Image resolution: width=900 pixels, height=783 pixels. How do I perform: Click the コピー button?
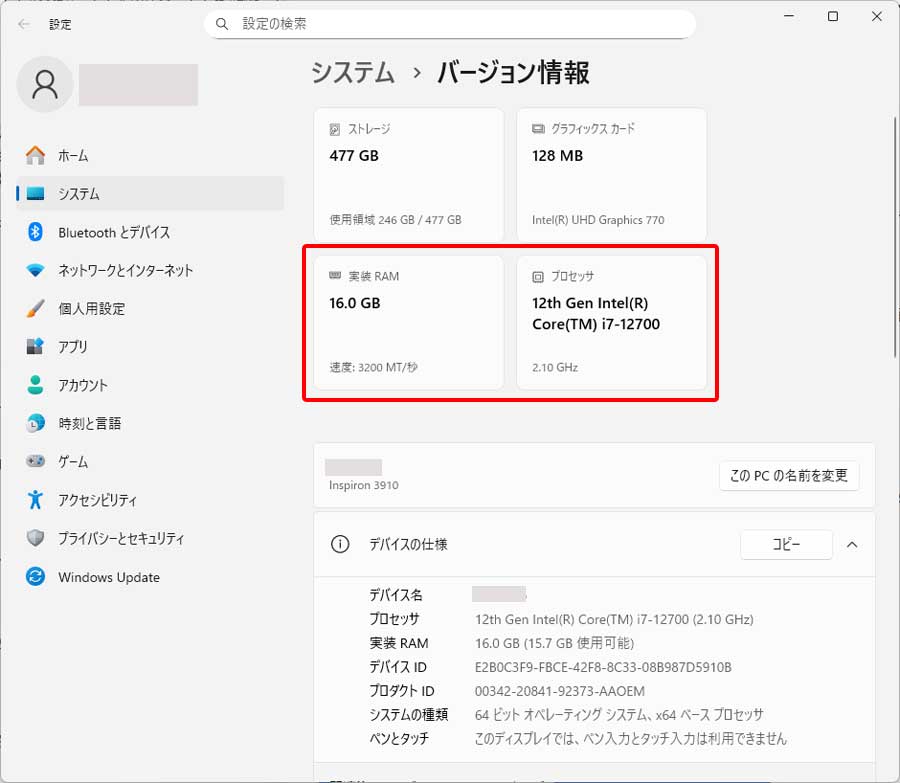pyautogui.click(x=786, y=545)
